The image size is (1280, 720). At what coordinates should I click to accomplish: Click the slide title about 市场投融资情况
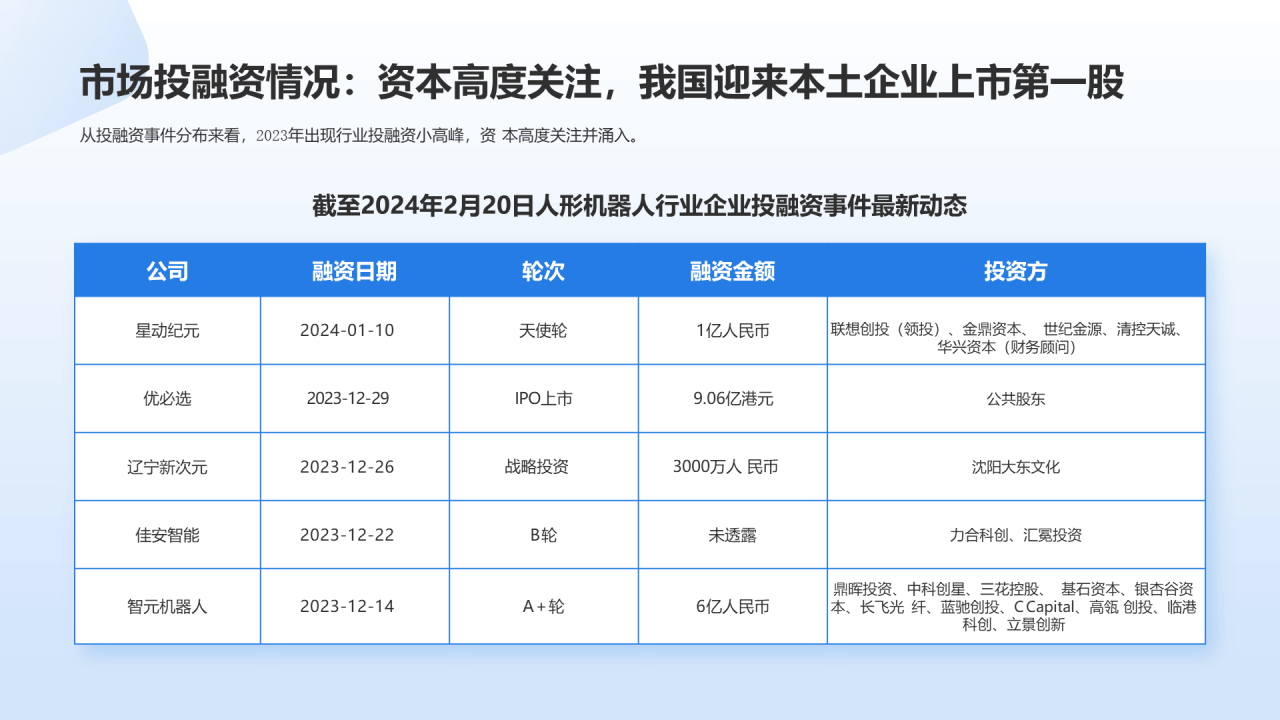coord(602,84)
